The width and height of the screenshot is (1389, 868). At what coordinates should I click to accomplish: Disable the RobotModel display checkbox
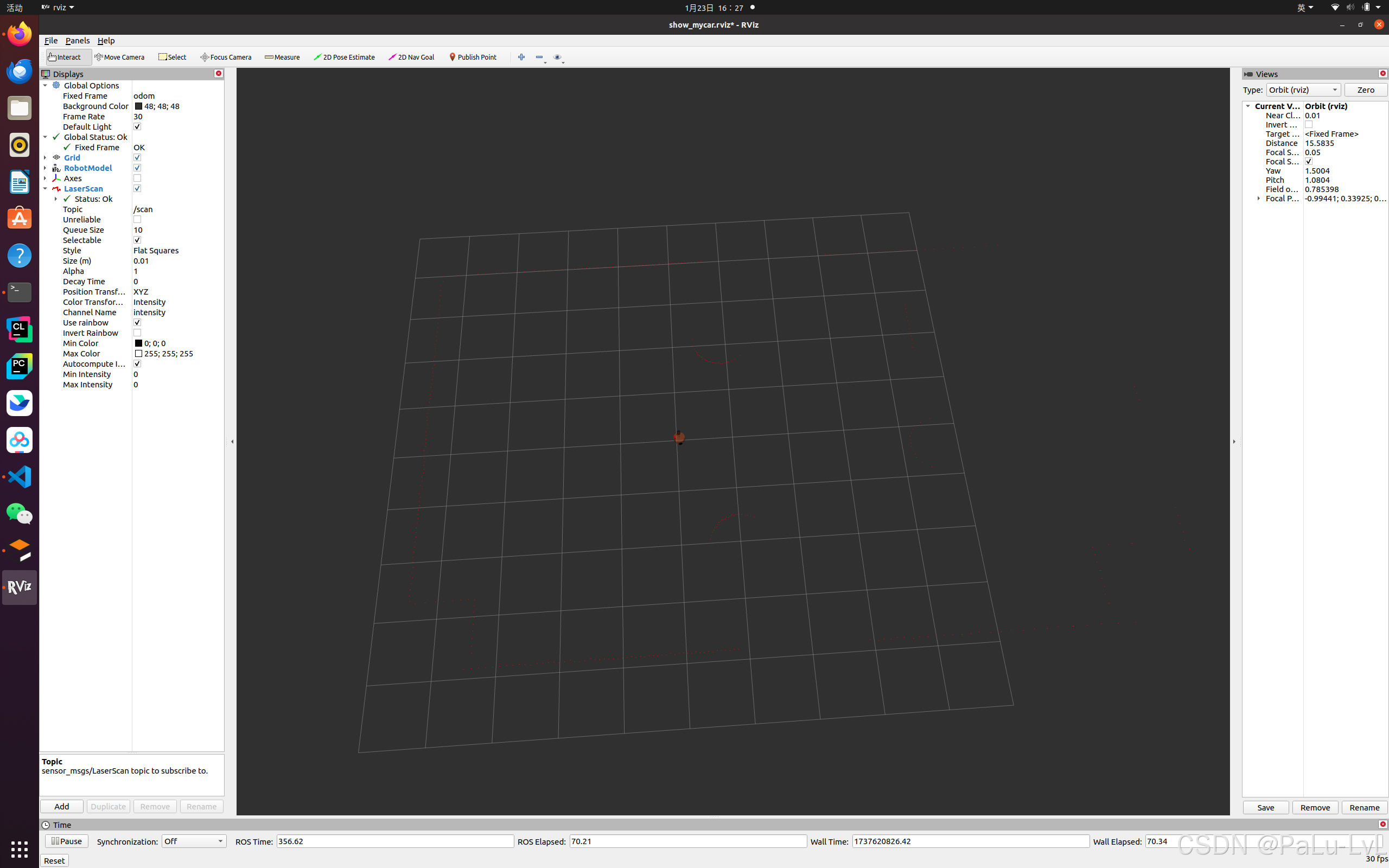point(137,168)
